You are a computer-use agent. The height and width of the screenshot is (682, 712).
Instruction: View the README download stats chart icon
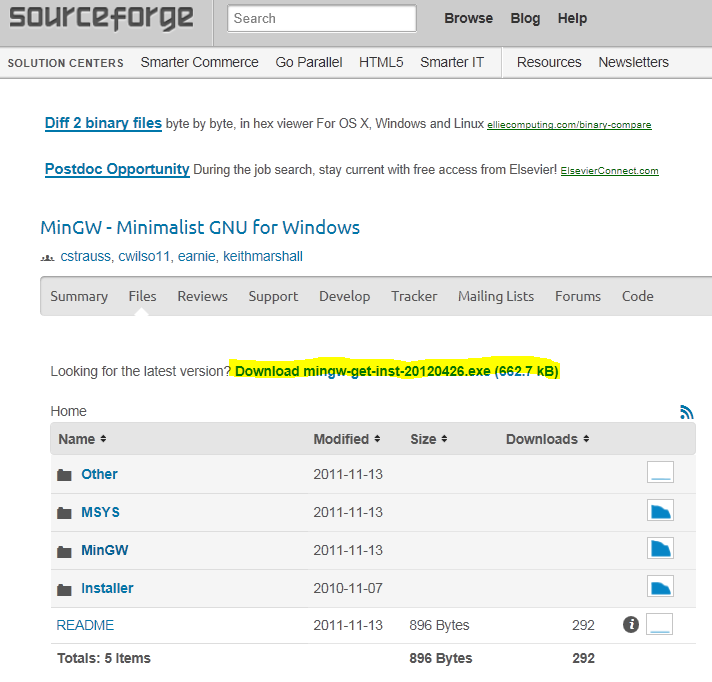pos(659,624)
